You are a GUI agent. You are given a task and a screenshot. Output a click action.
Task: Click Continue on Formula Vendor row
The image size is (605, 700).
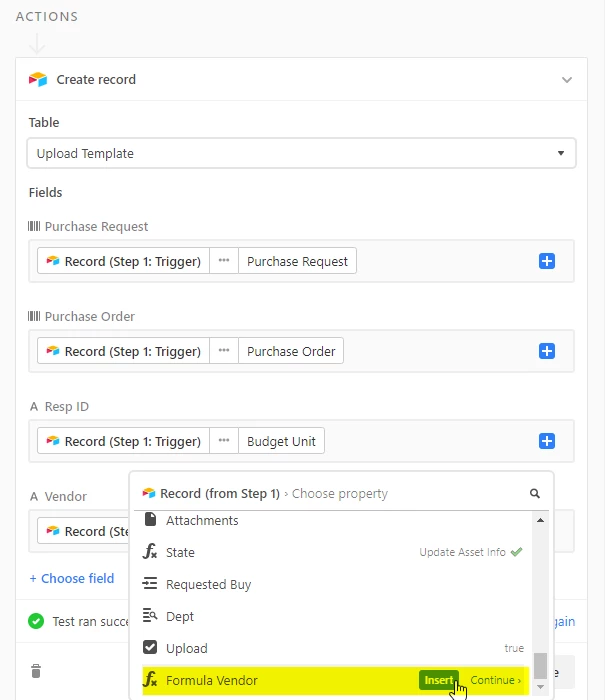click(x=496, y=680)
